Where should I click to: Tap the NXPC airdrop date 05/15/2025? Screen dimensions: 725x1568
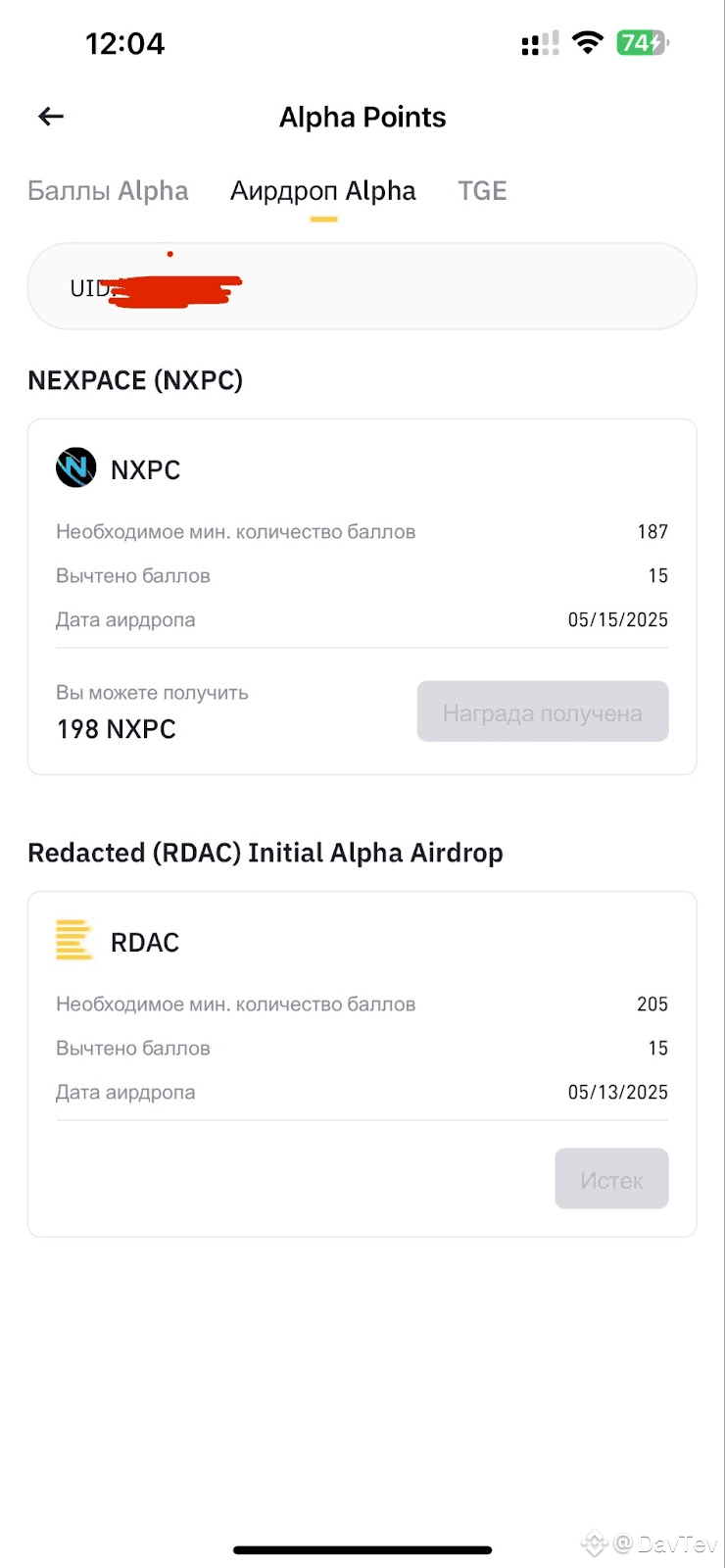(618, 619)
